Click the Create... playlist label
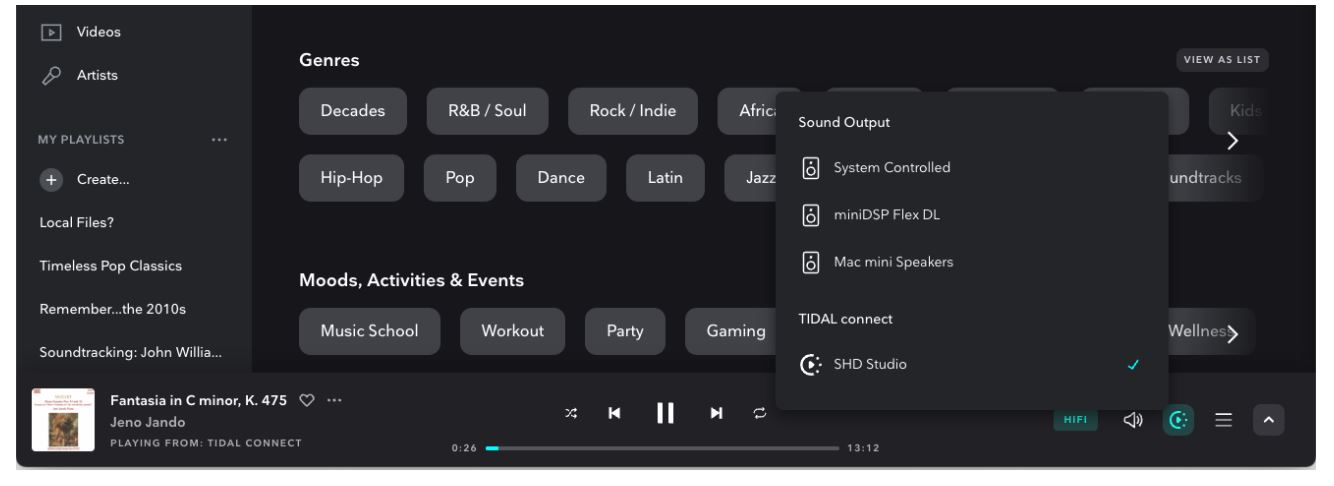 (104, 180)
